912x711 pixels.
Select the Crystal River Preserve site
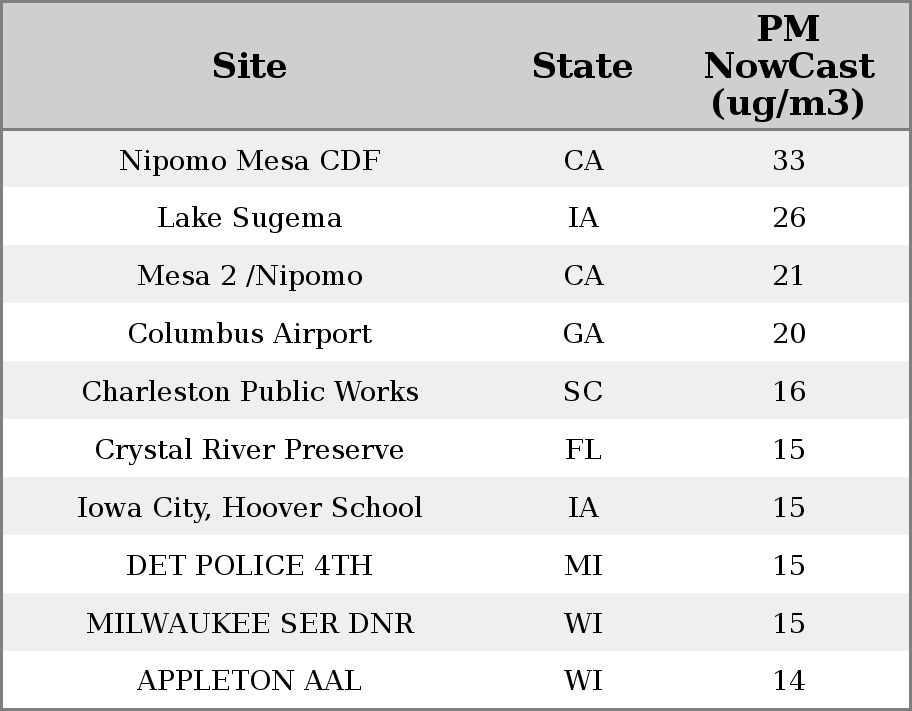[250, 449]
